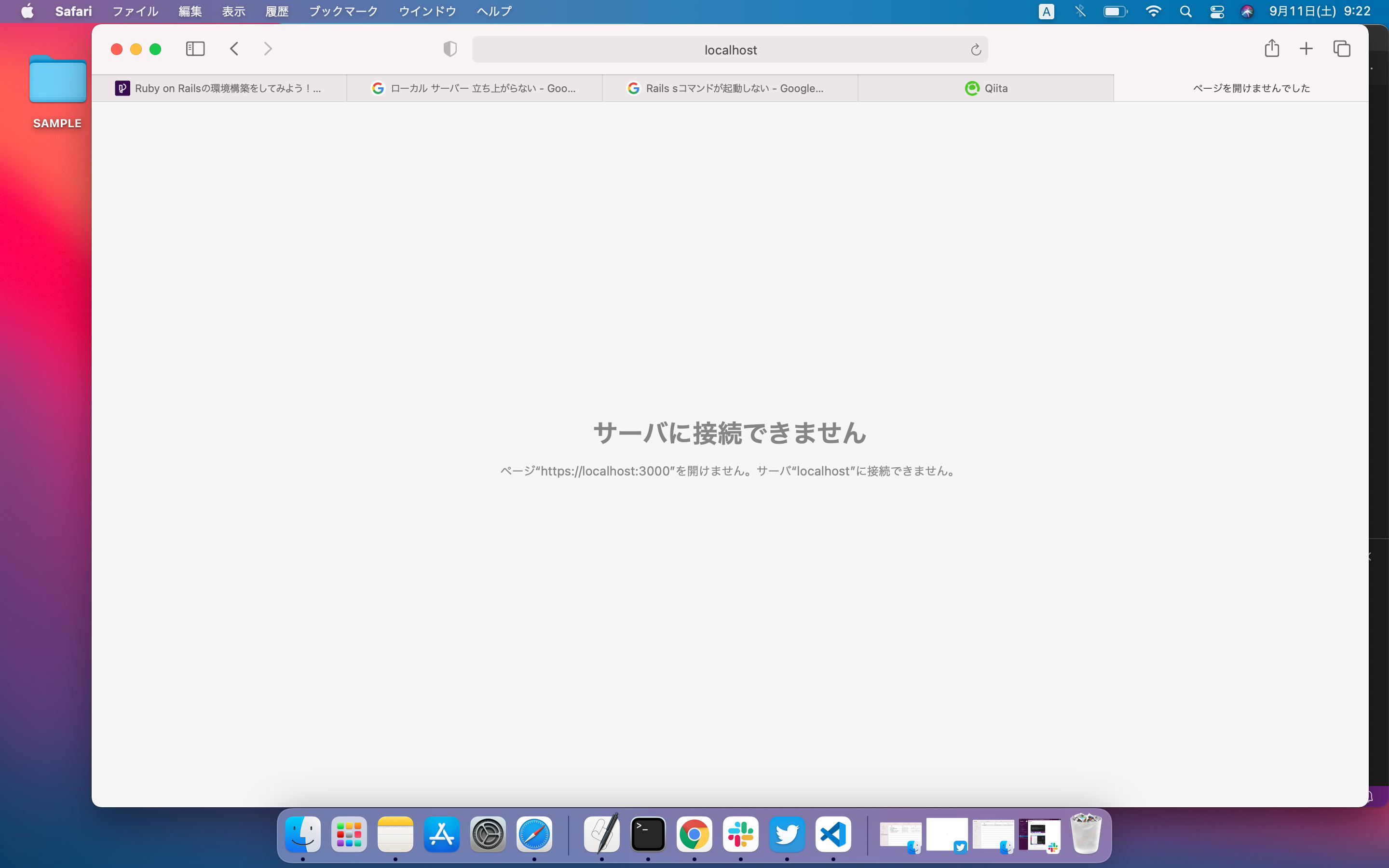The height and width of the screenshot is (868, 1389).
Task: Open the App Store from the Dock
Action: pos(441,834)
